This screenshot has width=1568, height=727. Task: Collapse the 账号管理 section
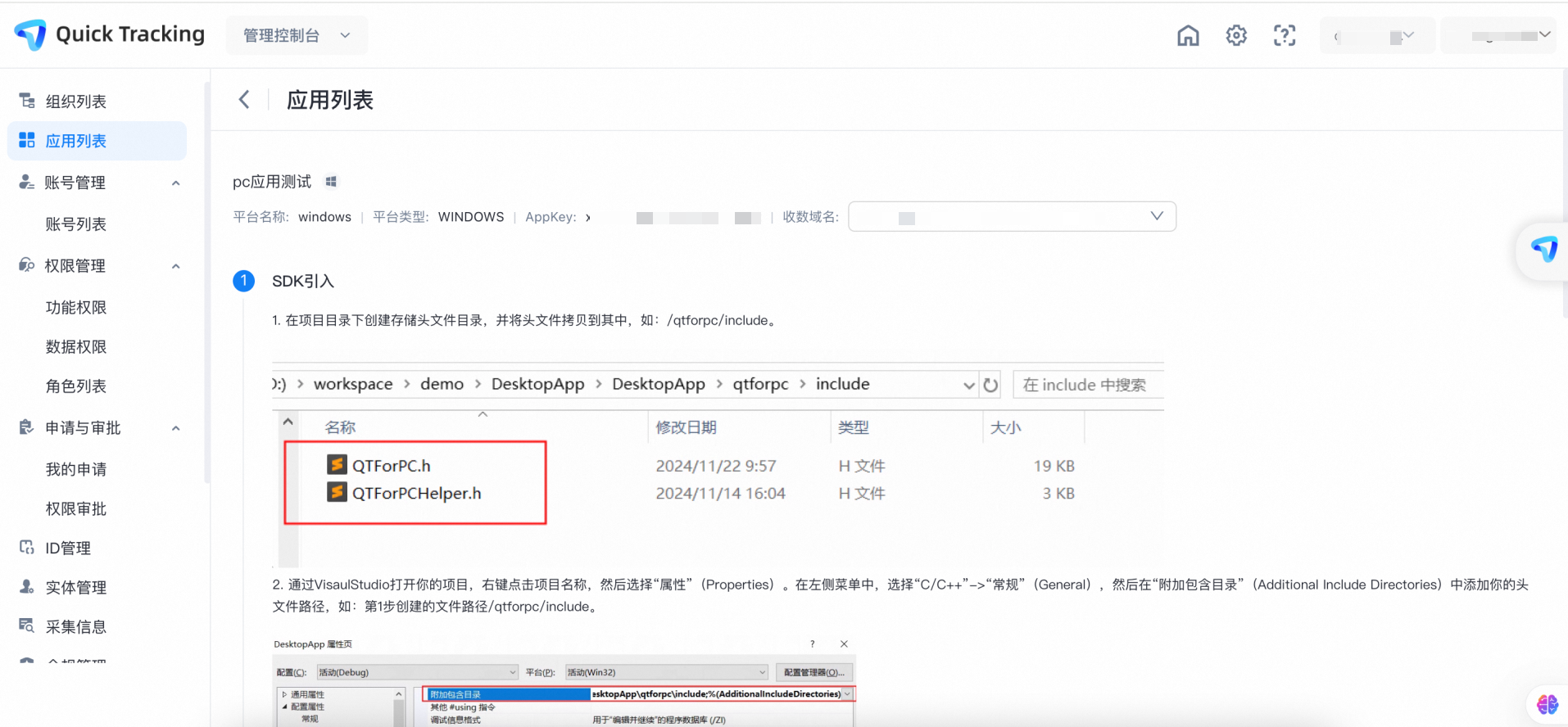click(x=175, y=183)
